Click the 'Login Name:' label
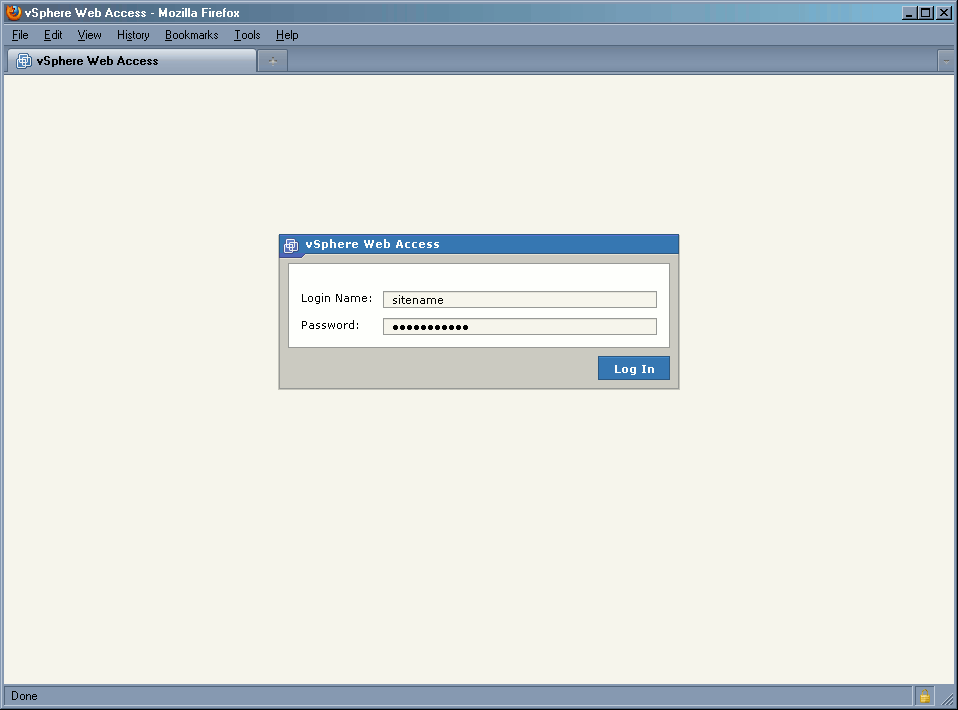The image size is (958, 710). [x=336, y=298]
